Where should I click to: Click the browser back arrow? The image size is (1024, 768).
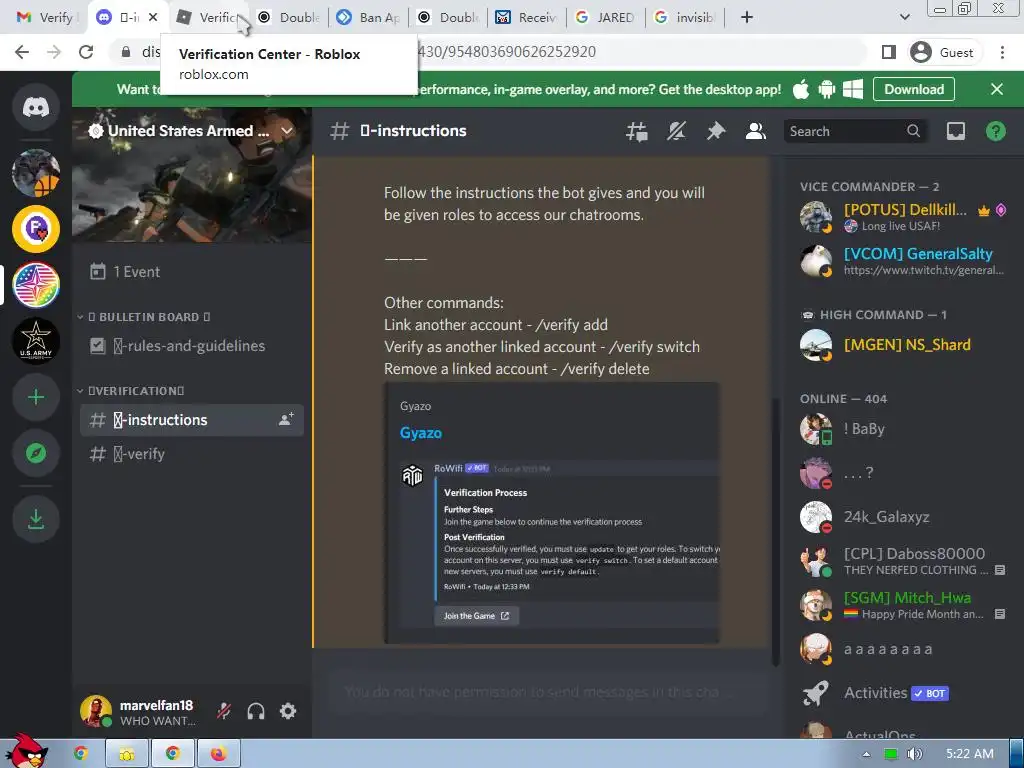[22, 52]
